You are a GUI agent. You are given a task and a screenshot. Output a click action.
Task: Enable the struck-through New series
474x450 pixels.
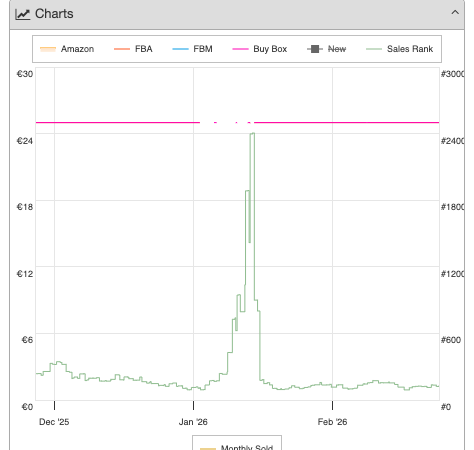tap(327, 49)
